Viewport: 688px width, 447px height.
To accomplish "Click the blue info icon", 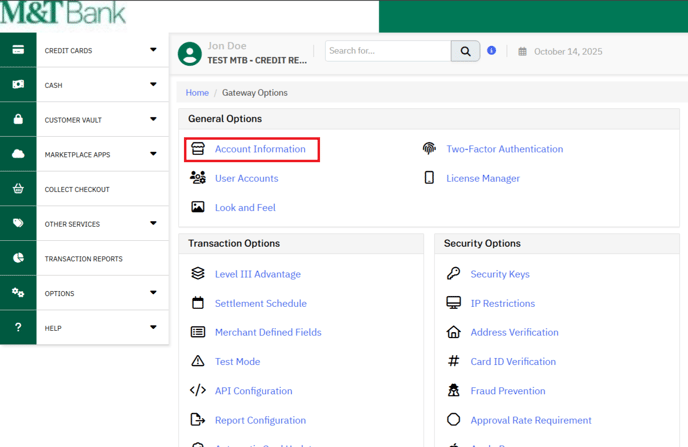I will pos(491,50).
